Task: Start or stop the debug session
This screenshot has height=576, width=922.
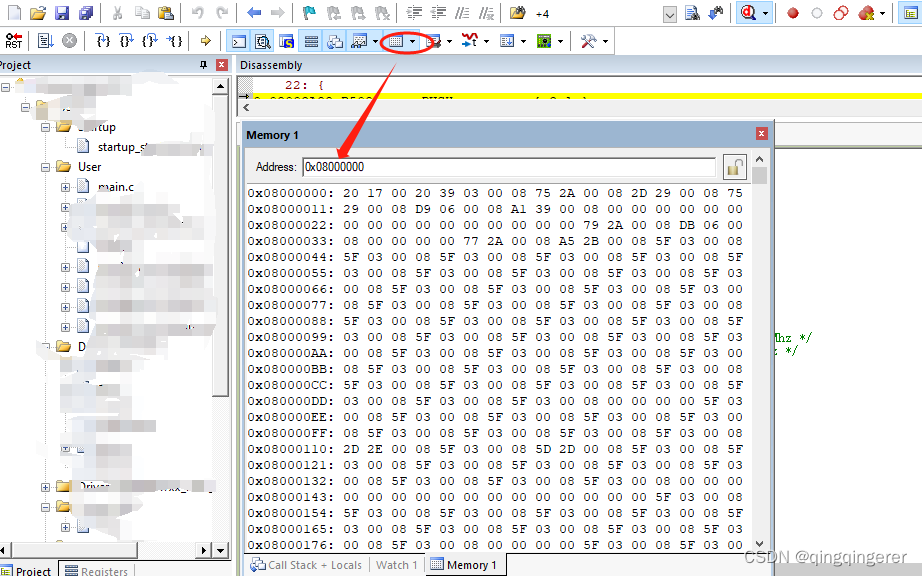Action: [x=746, y=13]
